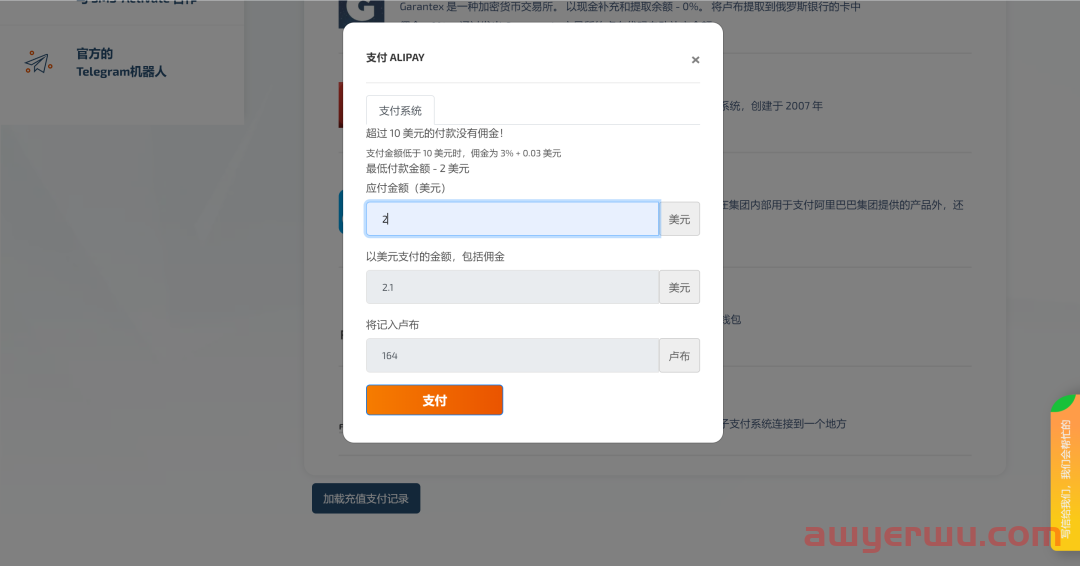Screen dimensions: 1080x566
Task: Click the text 最低付款金额 - 2 美元
Action: click(x=417, y=169)
